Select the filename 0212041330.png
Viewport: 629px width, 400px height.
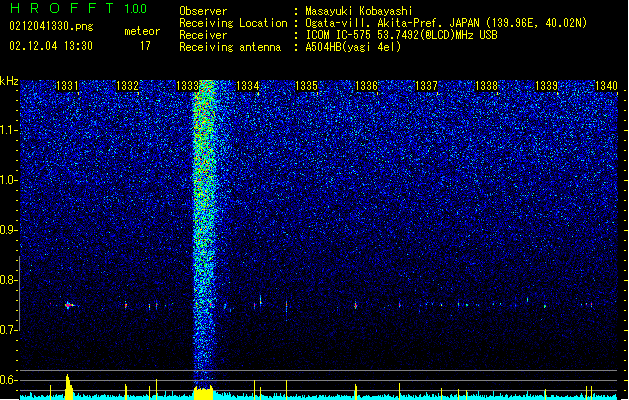(51, 27)
